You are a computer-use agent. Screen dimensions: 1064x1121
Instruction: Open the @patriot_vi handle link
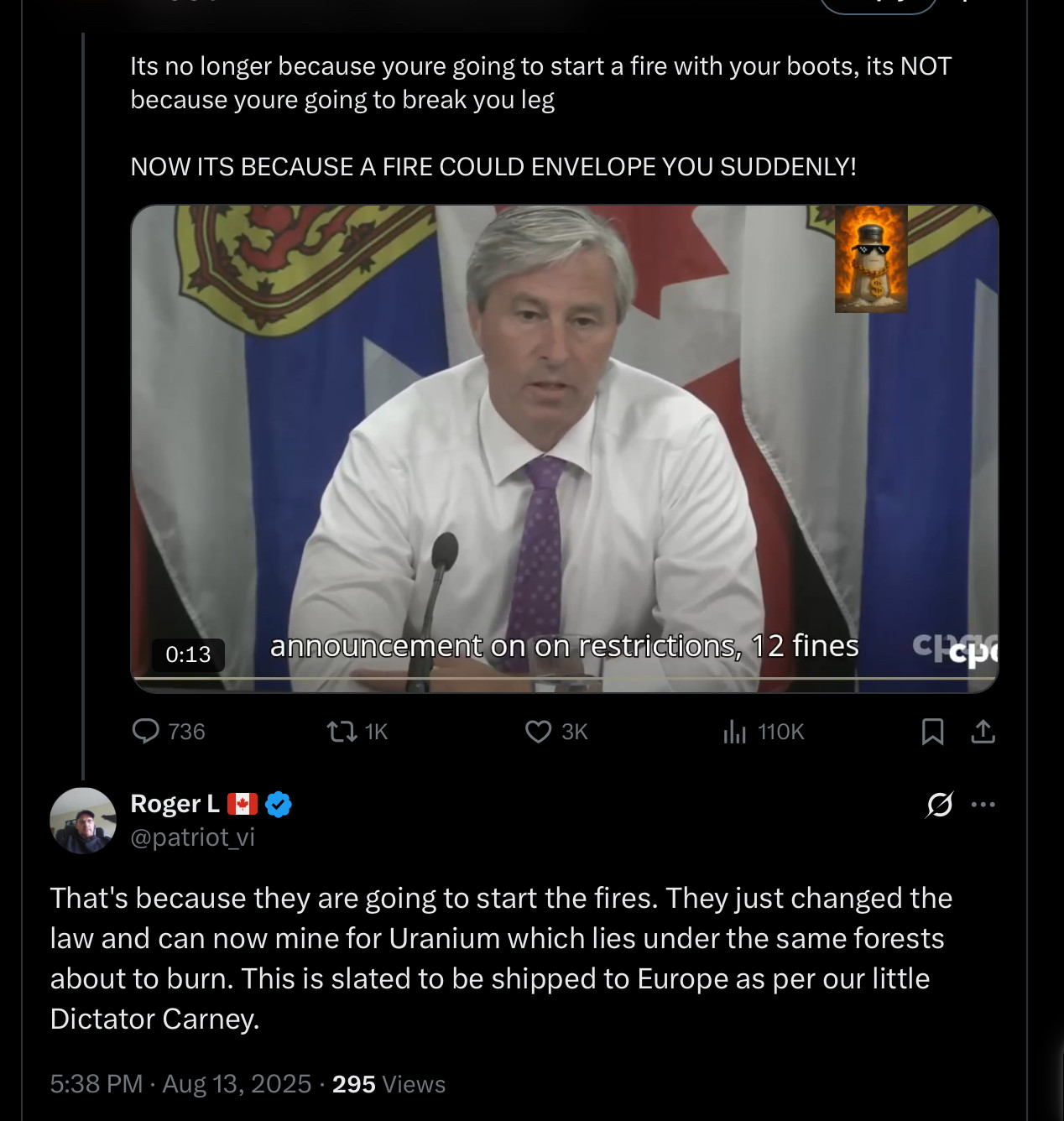coord(192,837)
